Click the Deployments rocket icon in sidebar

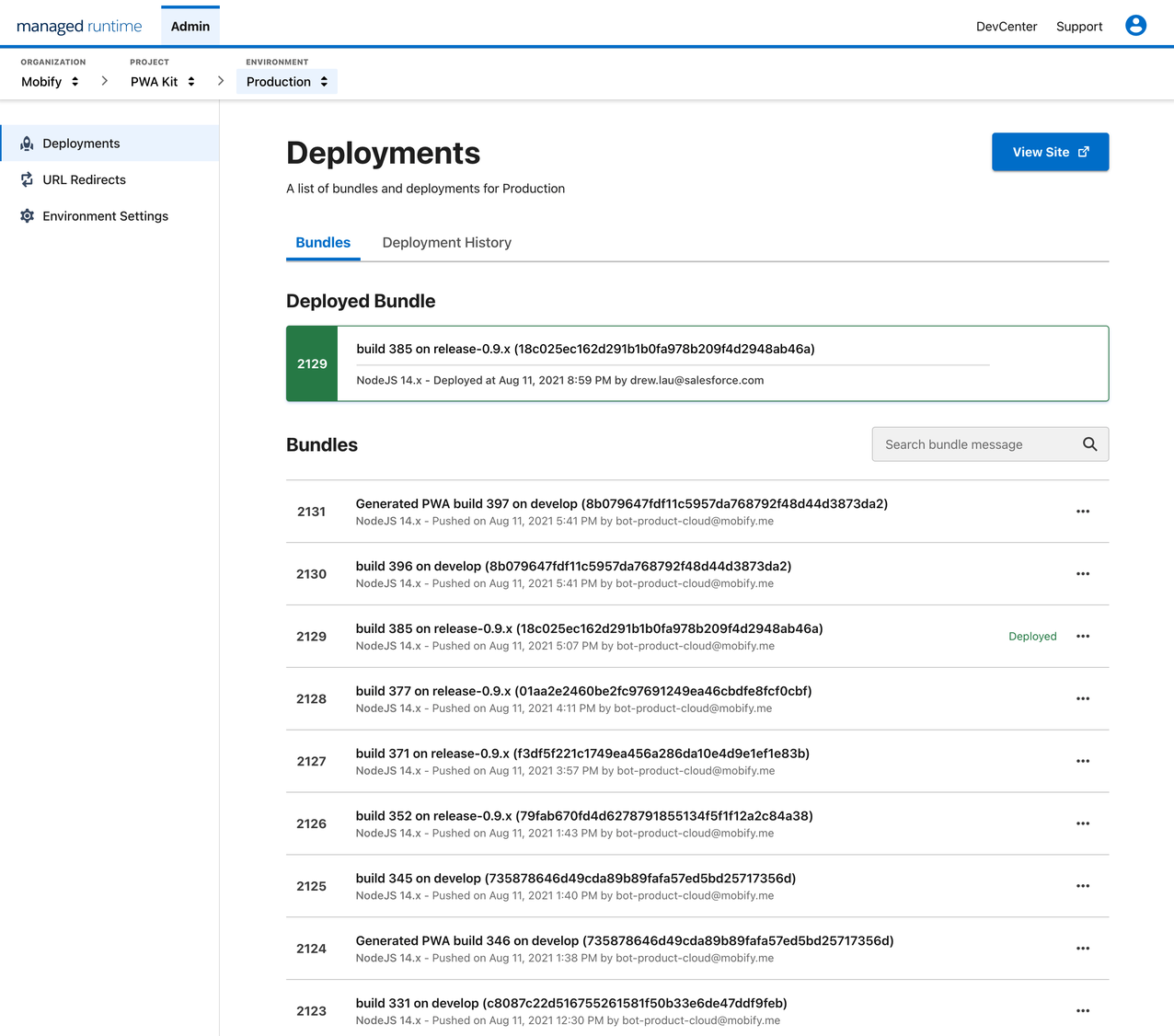coord(27,144)
